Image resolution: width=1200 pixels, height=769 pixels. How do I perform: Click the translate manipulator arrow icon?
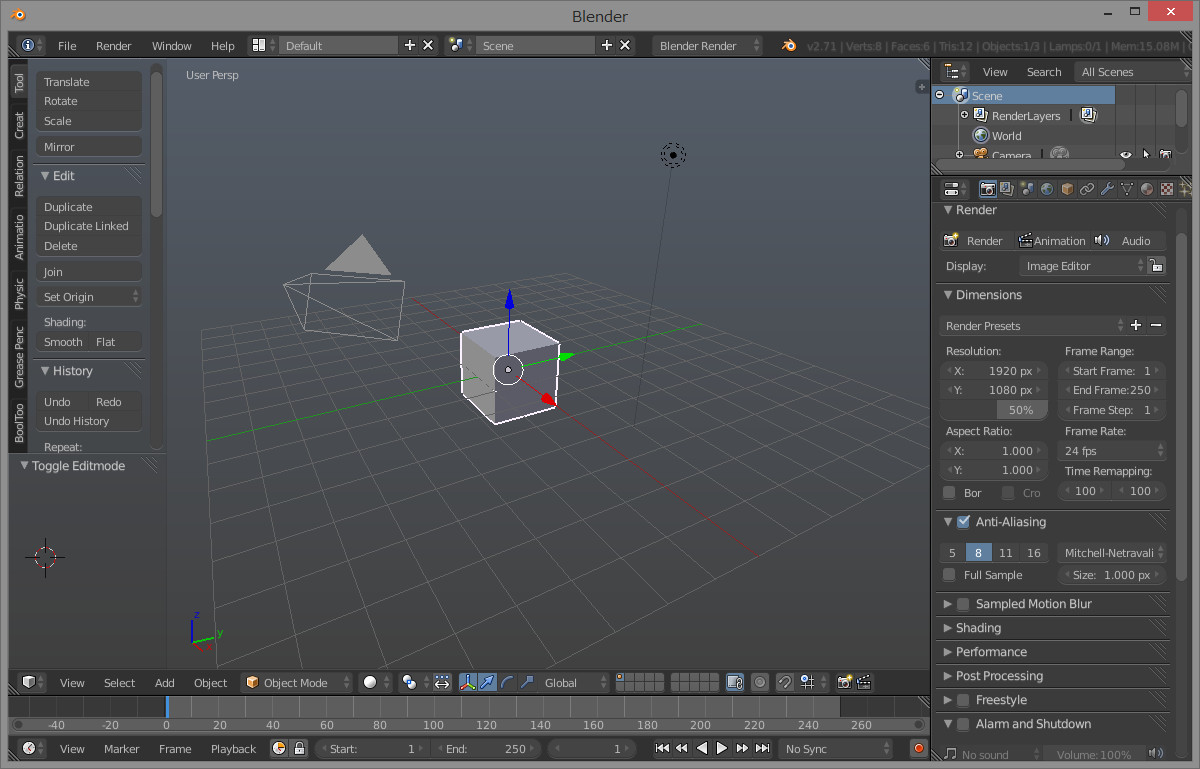(x=487, y=682)
